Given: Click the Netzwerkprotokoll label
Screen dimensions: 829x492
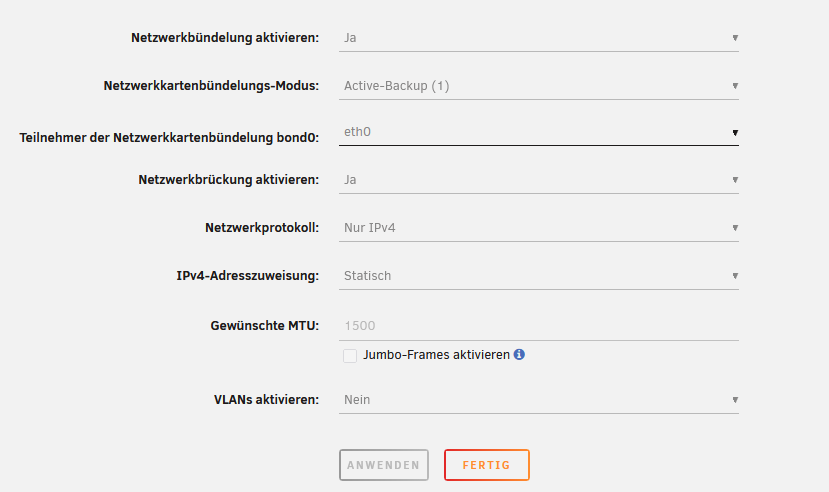Looking at the screenshot, I should 262,228.
